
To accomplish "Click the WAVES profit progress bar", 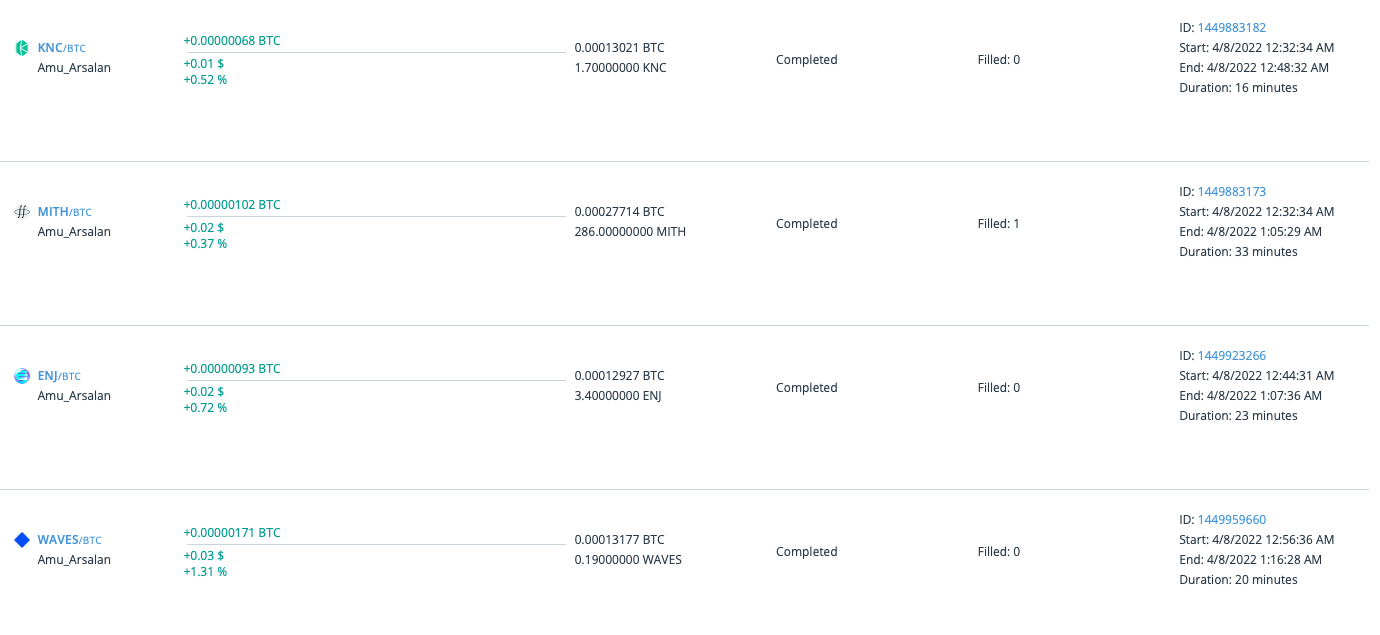I will (x=376, y=544).
